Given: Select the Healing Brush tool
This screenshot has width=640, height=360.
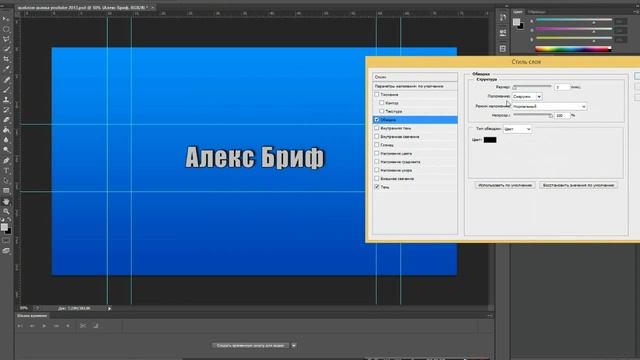Looking at the screenshot, I should click(x=6, y=80).
